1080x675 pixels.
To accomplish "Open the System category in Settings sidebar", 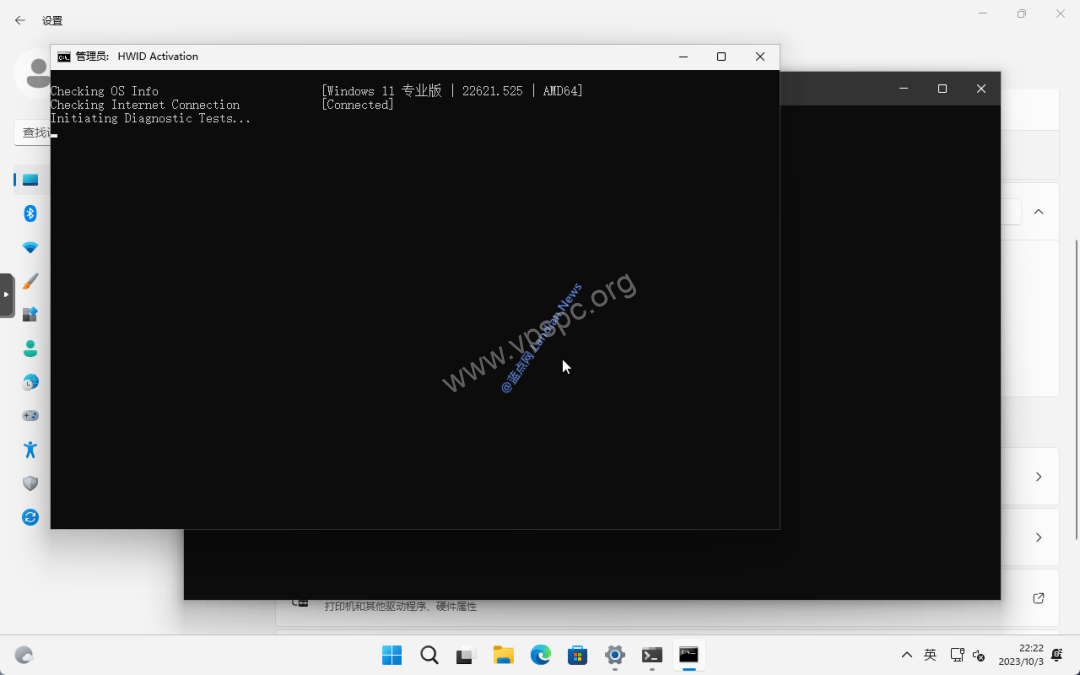I will point(30,180).
